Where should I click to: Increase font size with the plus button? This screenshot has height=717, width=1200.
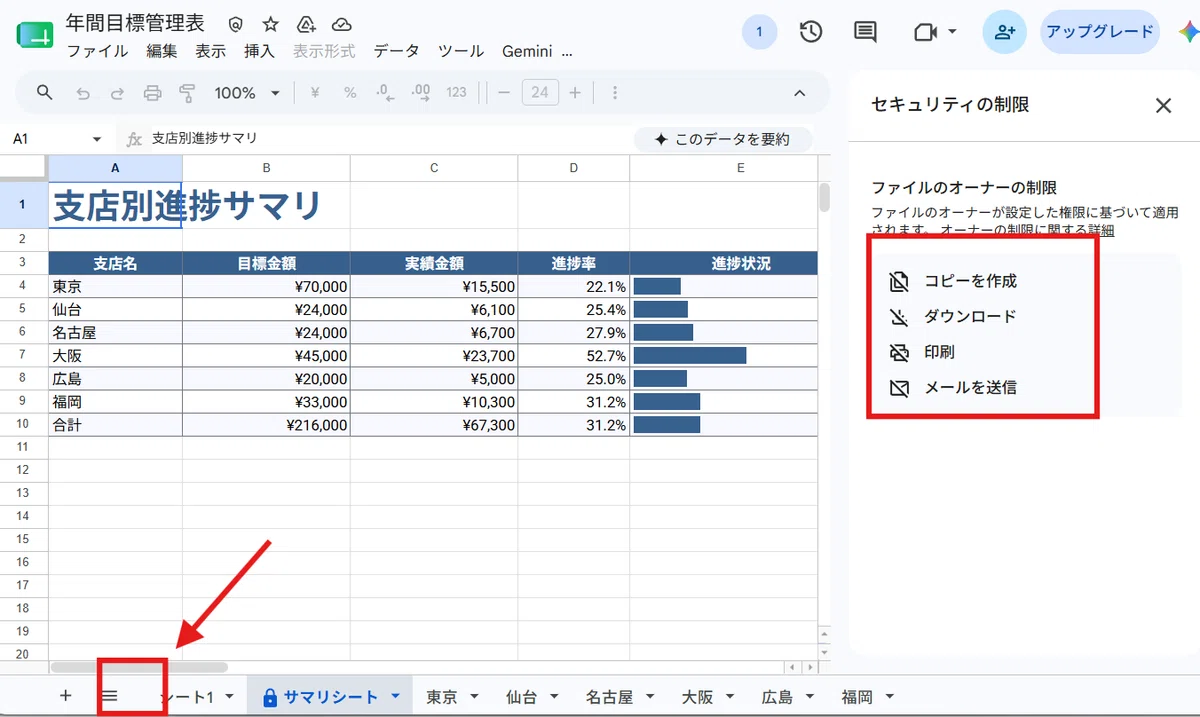click(575, 93)
